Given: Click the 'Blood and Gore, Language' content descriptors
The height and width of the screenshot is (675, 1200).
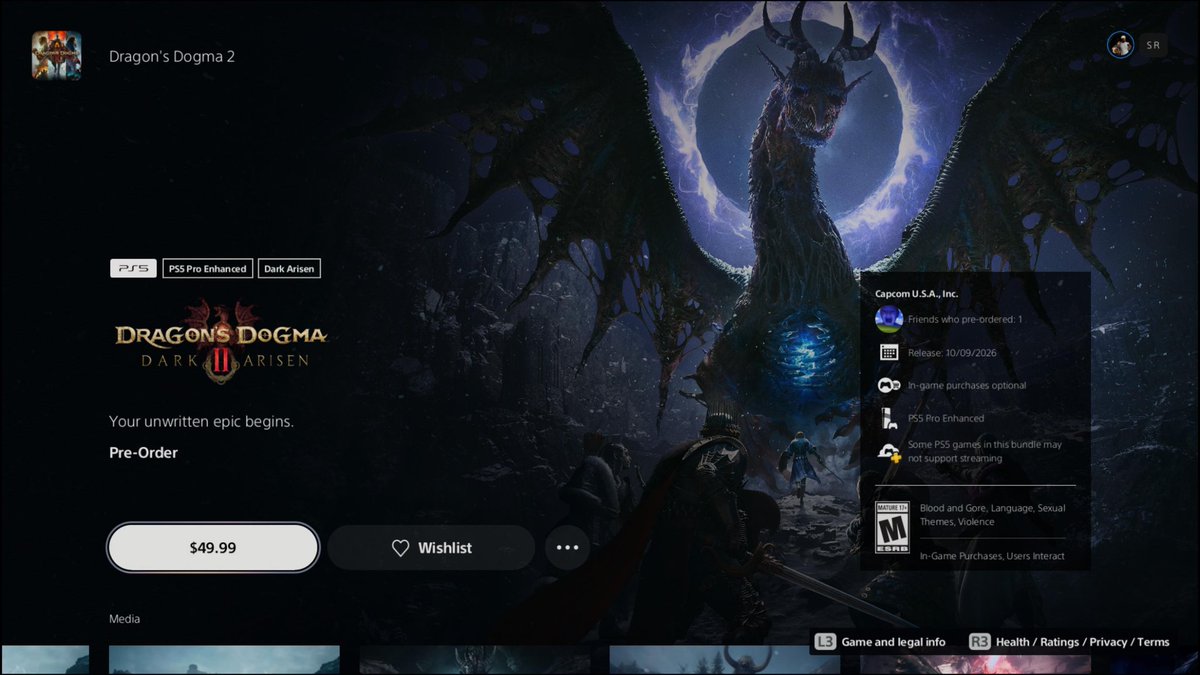Looking at the screenshot, I should [993, 515].
